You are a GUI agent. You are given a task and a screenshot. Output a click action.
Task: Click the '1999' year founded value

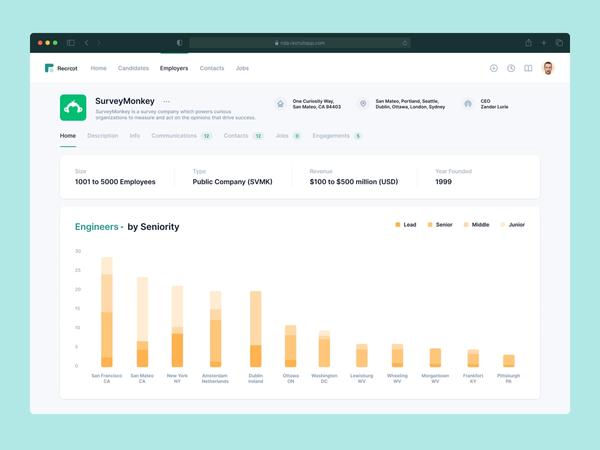[x=443, y=182]
